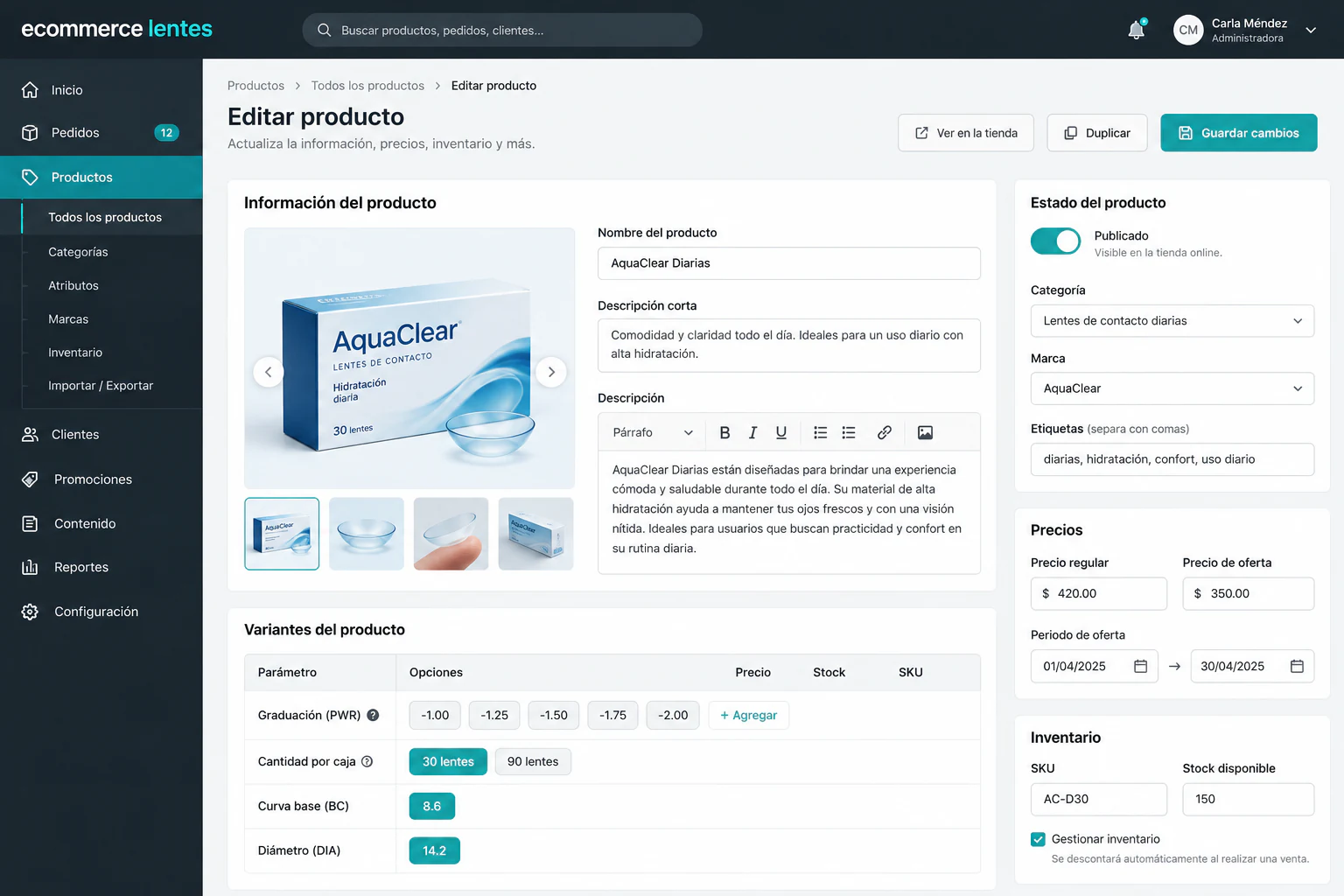Click the Precio regular input
The height and width of the screenshot is (896, 1344).
[1099, 593]
